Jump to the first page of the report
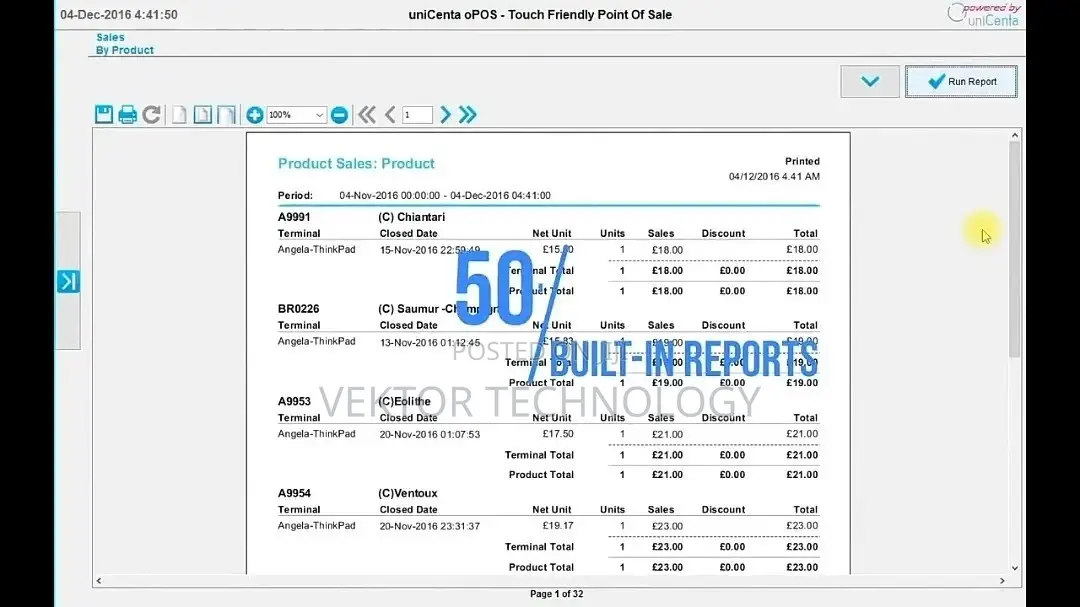Image resolution: width=1080 pixels, height=607 pixels. click(366, 114)
